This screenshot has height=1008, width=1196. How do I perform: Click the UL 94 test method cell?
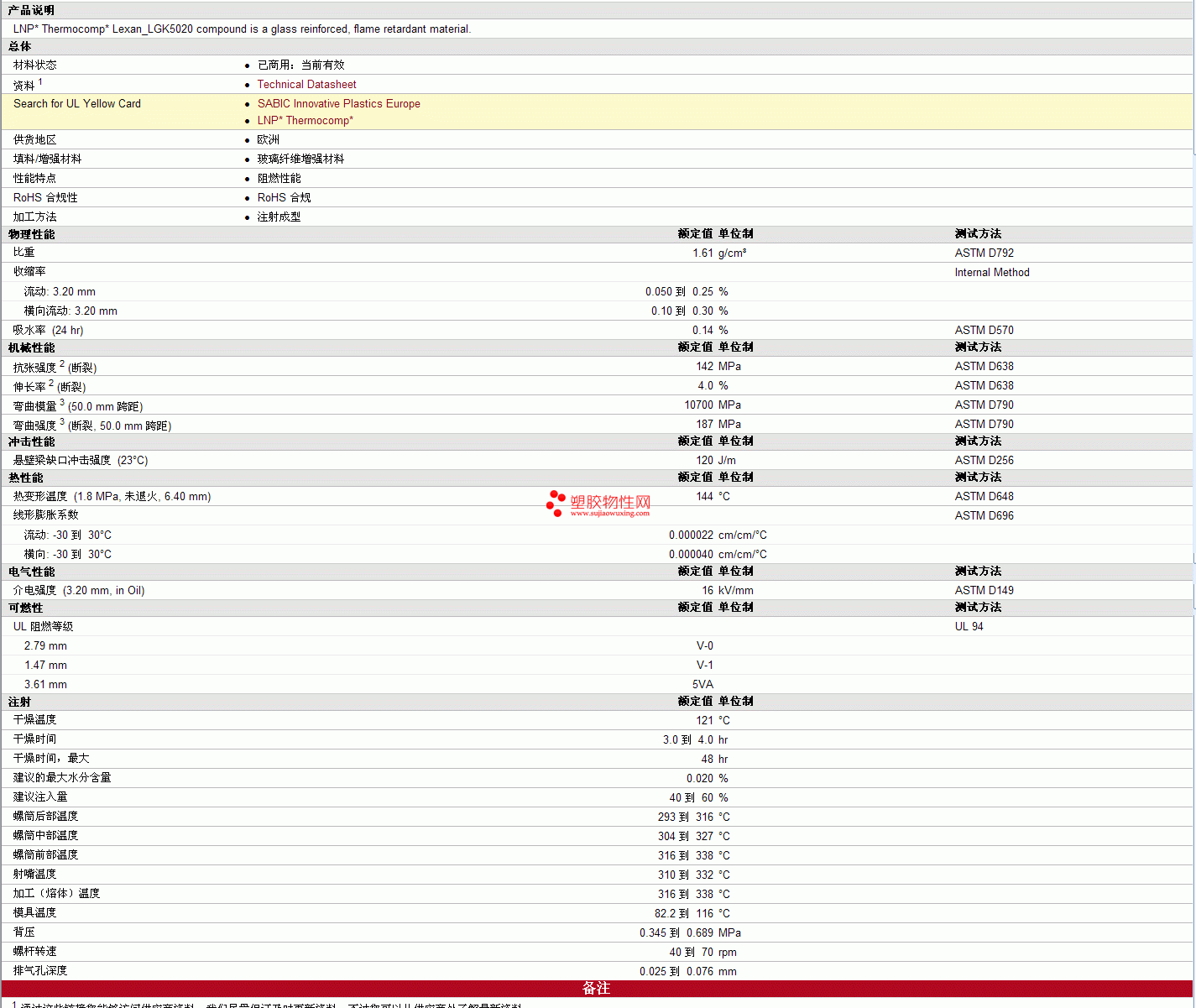point(969,627)
